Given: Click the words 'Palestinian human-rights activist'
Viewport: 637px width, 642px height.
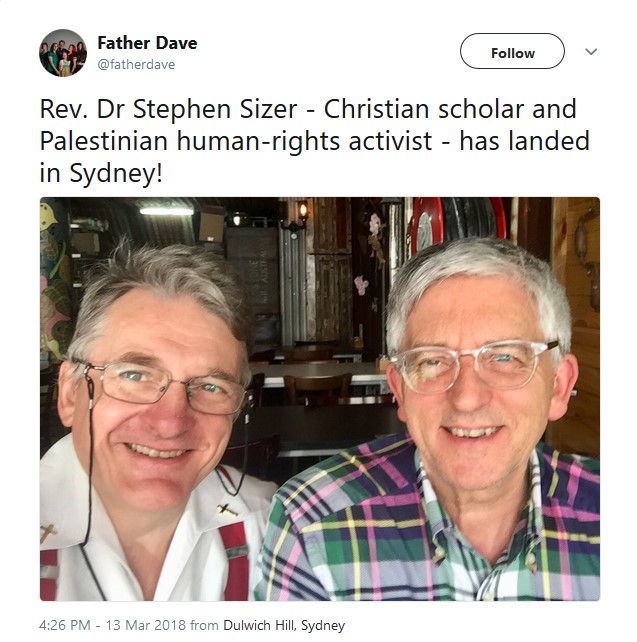Looking at the screenshot, I should [x=236, y=141].
